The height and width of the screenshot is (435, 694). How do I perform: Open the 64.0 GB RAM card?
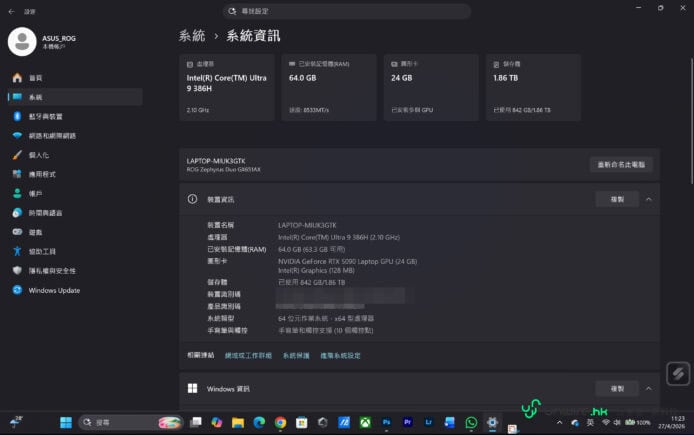[329, 88]
